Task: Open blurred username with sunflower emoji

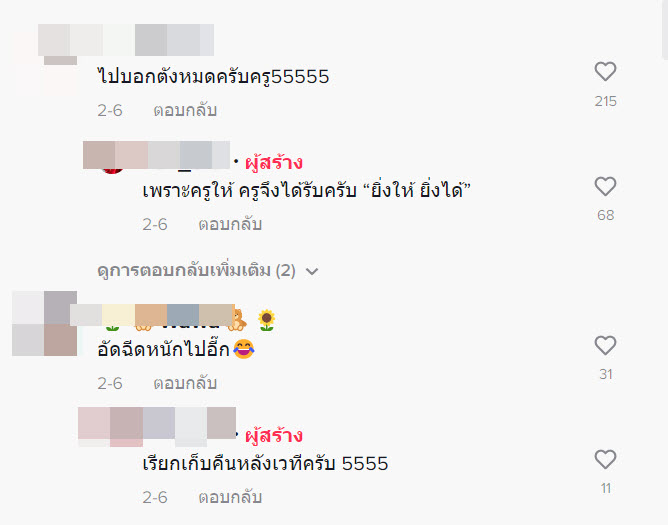Action: click(x=152, y=315)
